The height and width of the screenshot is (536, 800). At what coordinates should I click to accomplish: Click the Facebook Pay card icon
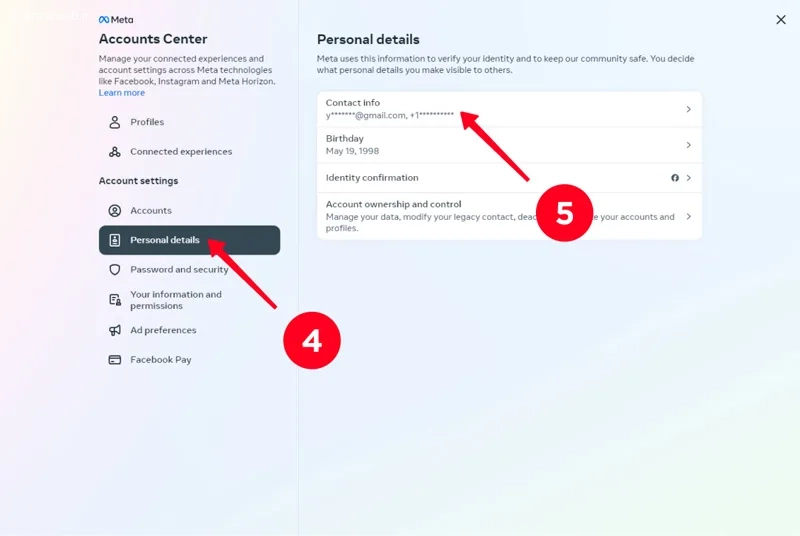[115, 360]
